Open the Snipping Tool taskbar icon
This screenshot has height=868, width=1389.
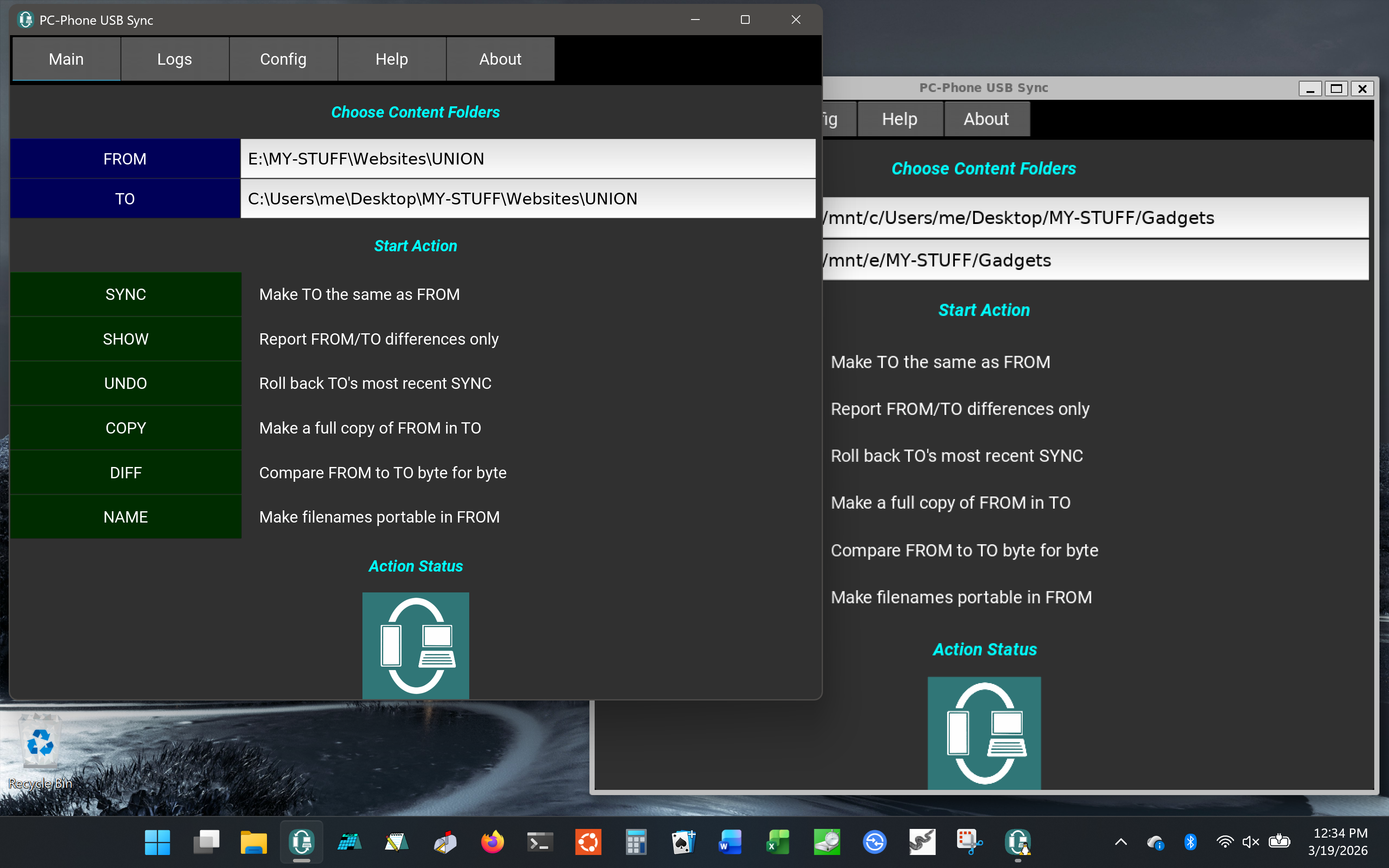click(969, 842)
